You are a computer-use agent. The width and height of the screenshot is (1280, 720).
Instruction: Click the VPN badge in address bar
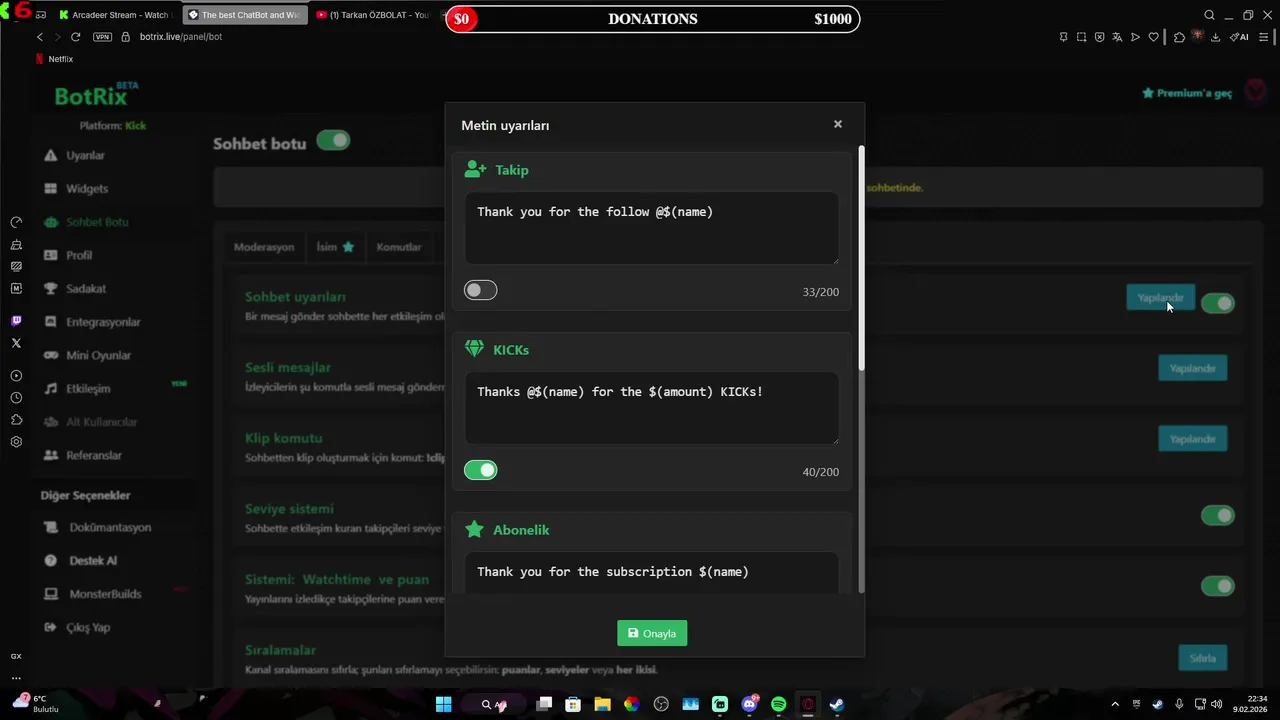tap(102, 37)
